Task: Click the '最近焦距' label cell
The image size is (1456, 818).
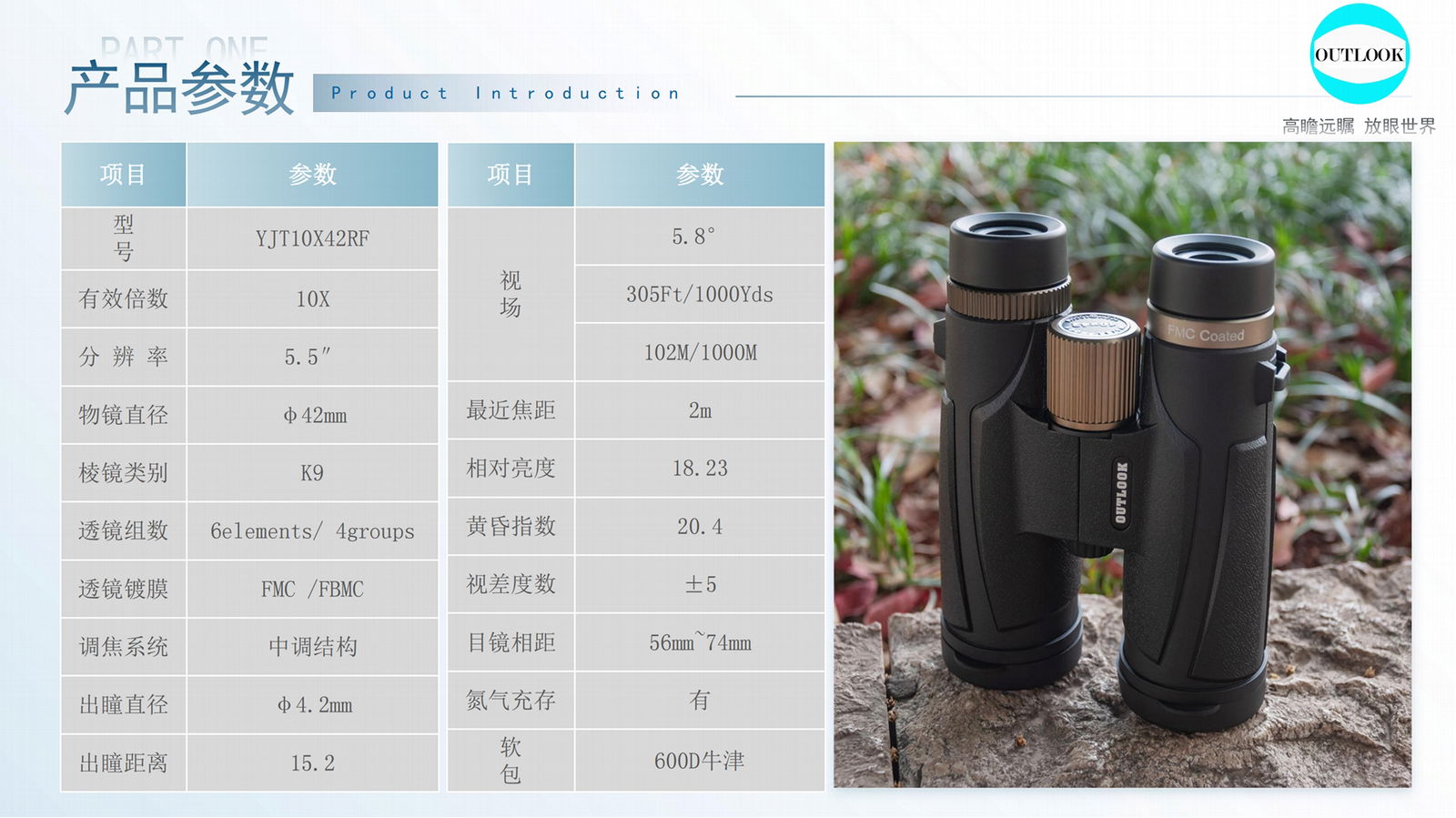Action: 511,410
